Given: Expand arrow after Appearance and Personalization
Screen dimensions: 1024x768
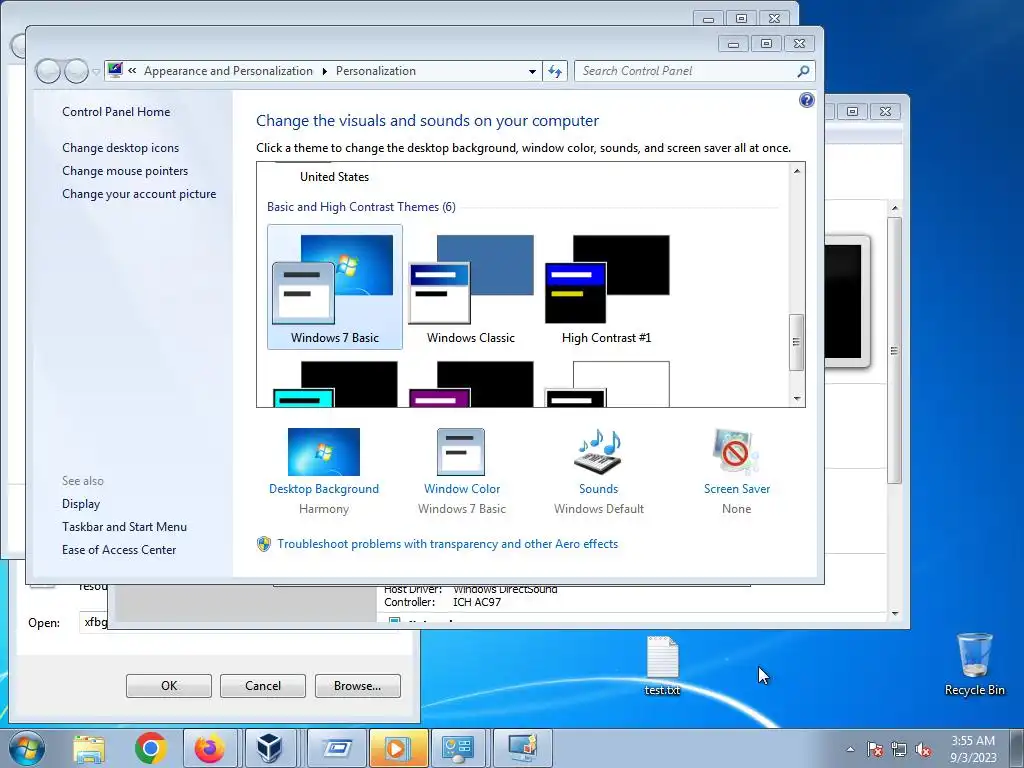Looking at the screenshot, I should (x=325, y=71).
